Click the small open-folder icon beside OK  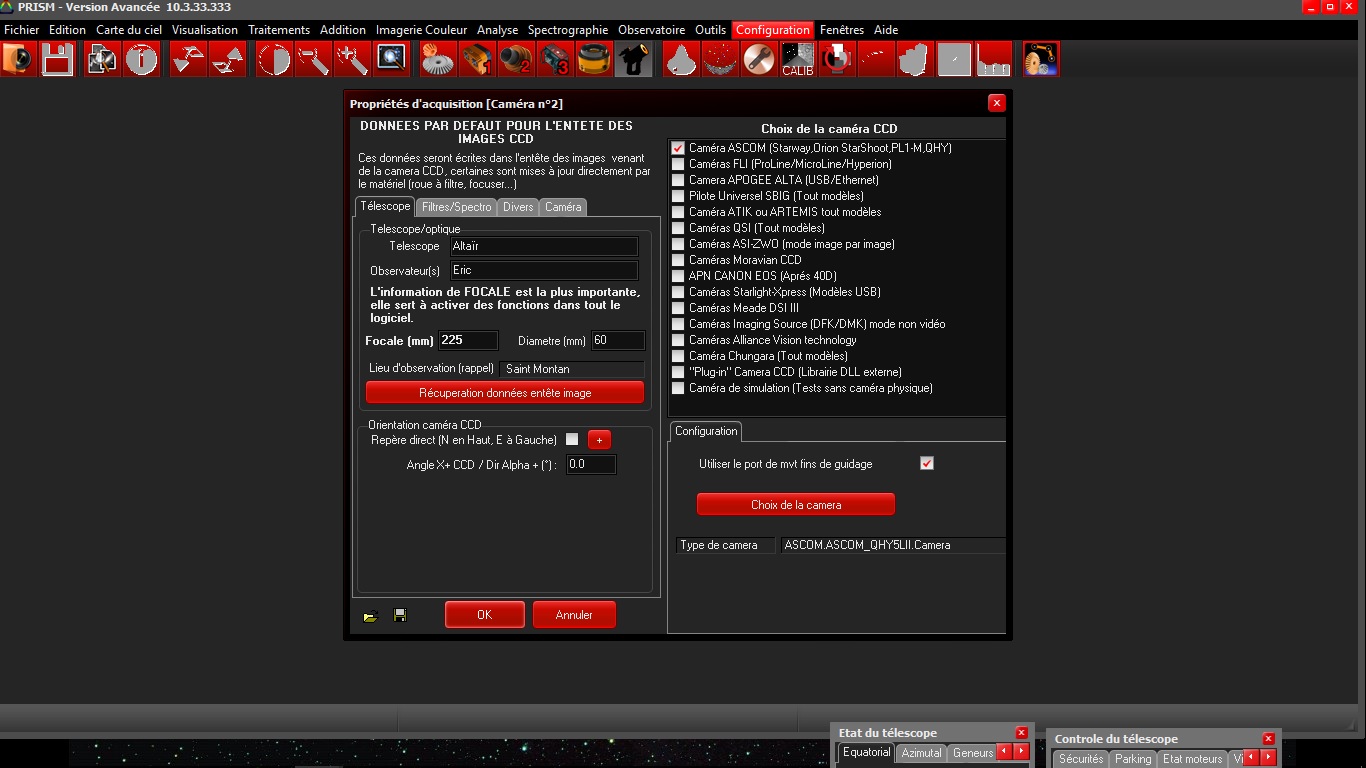(370, 616)
